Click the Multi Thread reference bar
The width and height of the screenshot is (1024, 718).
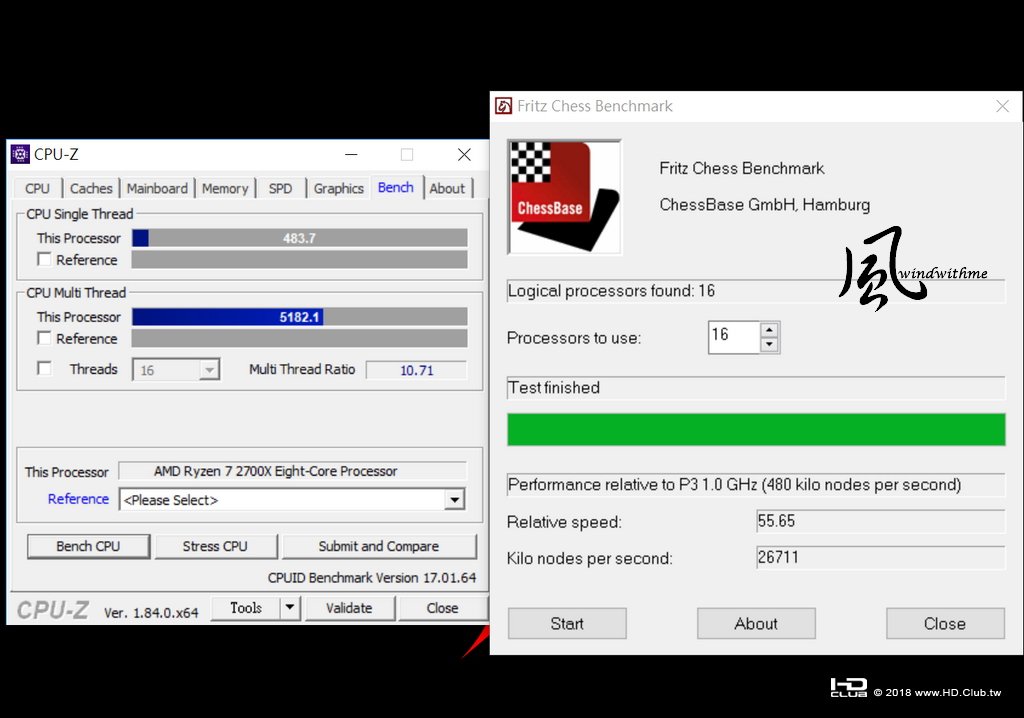point(300,338)
